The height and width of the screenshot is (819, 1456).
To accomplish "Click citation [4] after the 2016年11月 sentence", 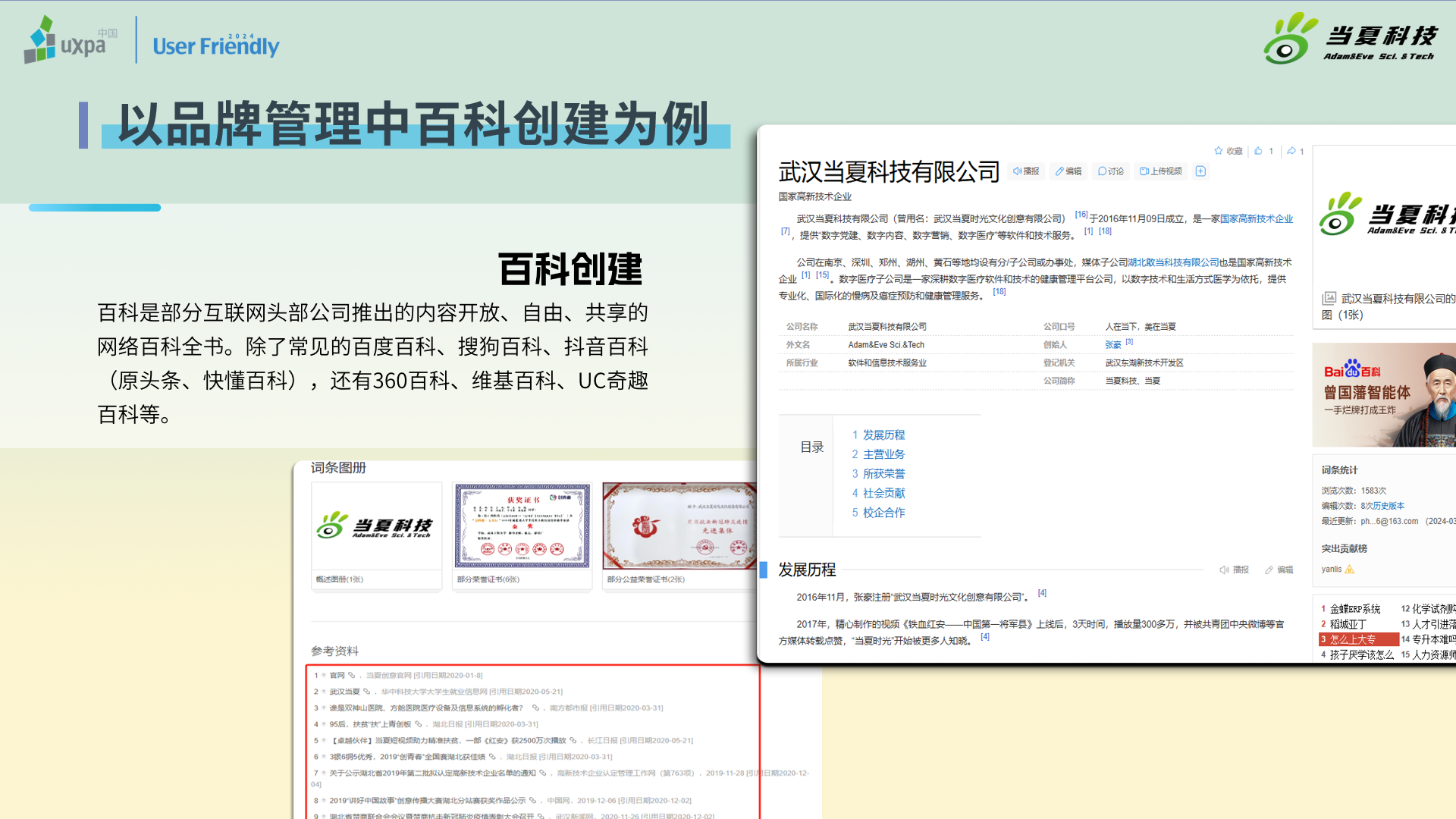I will pos(1042,594).
